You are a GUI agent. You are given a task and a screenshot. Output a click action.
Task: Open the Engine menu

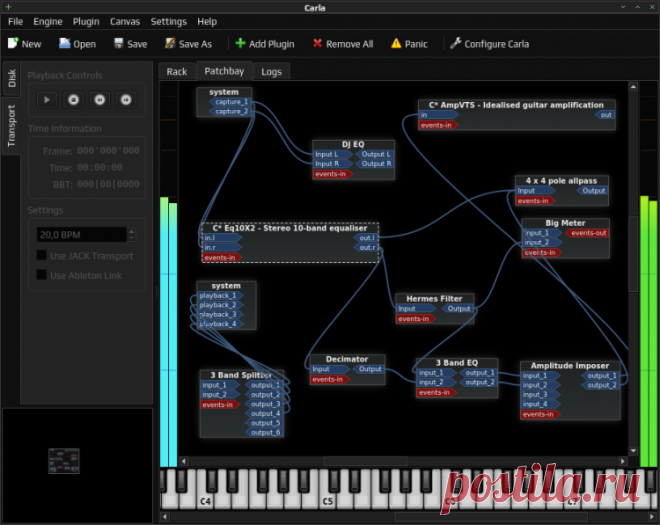click(x=48, y=21)
